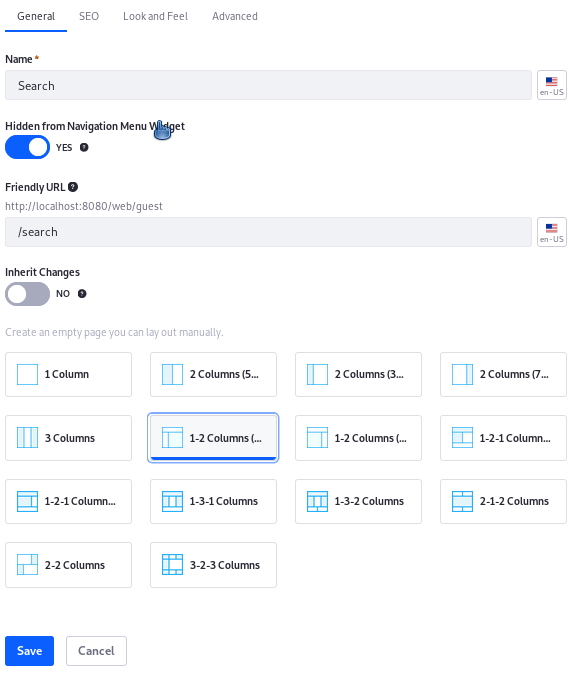Click the Cancel button
The width and height of the screenshot is (572, 677).
pyautogui.click(x=96, y=651)
